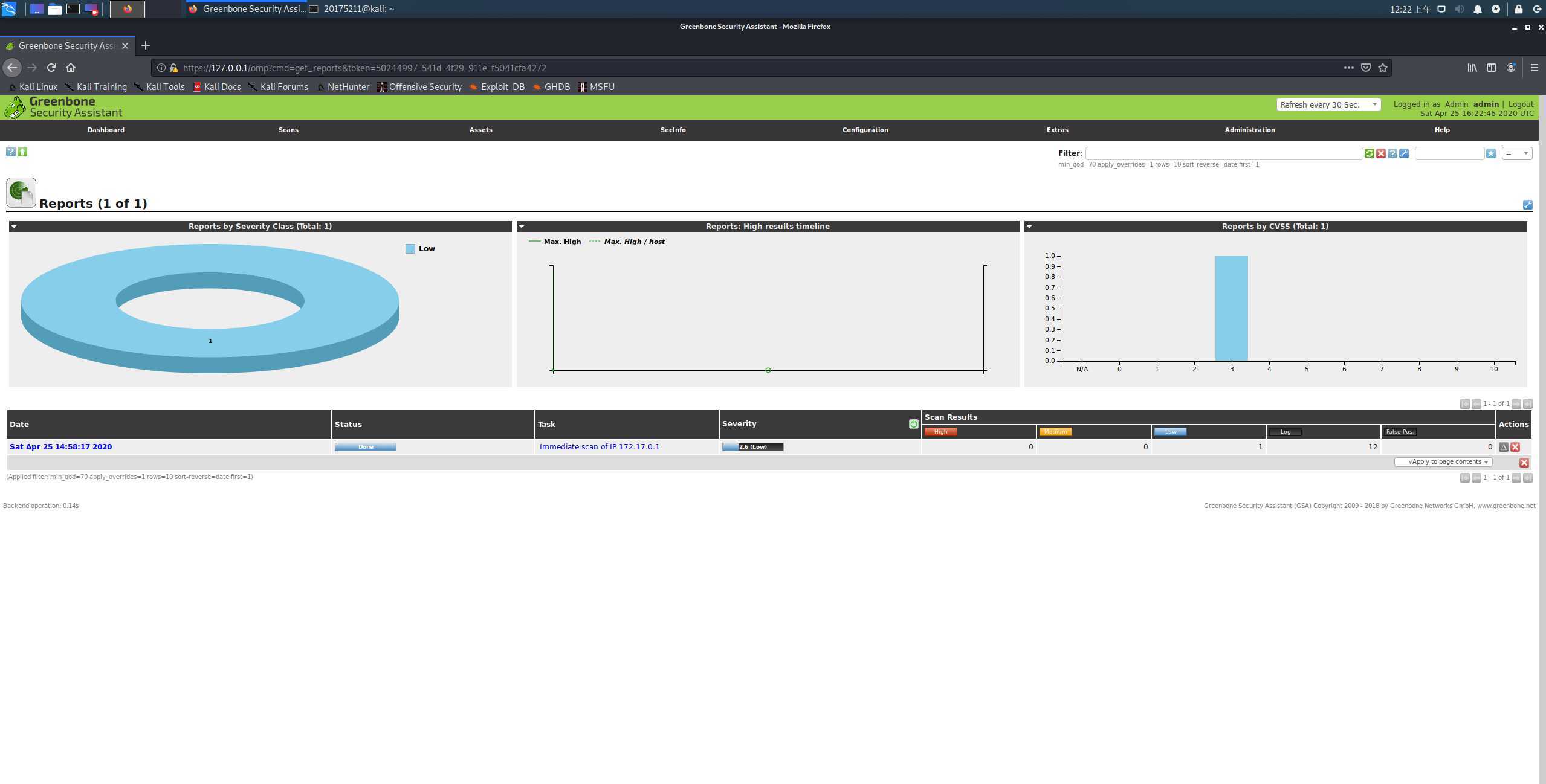This screenshot has width=1546, height=784.
Task: Click the notifications bell in system tray
Action: tap(1477, 9)
